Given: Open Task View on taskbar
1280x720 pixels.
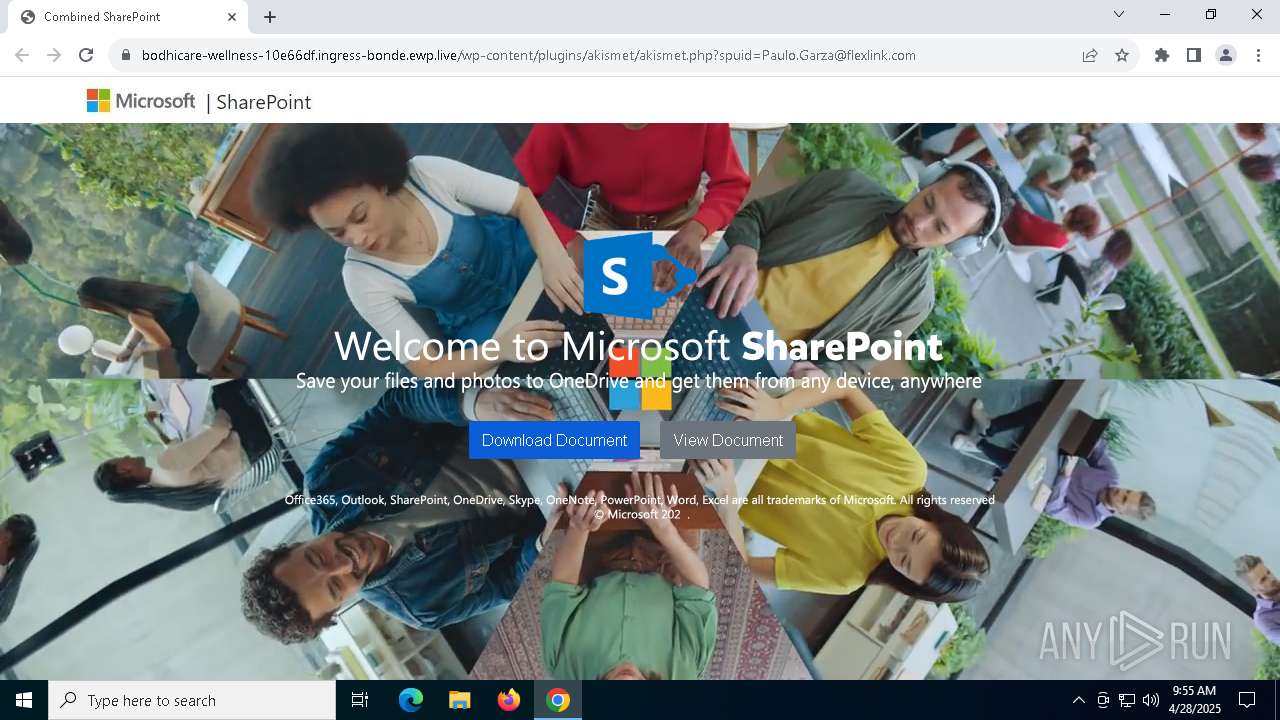Looking at the screenshot, I should (x=360, y=700).
